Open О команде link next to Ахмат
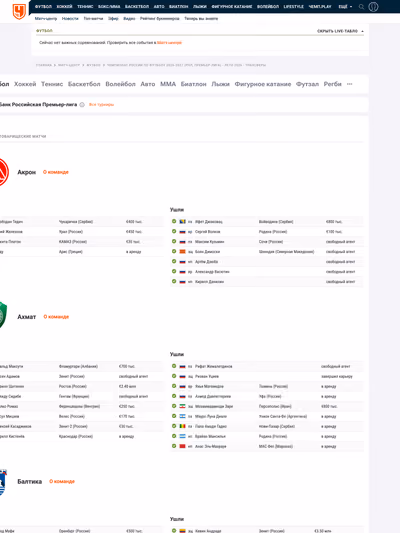 (56, 317)
